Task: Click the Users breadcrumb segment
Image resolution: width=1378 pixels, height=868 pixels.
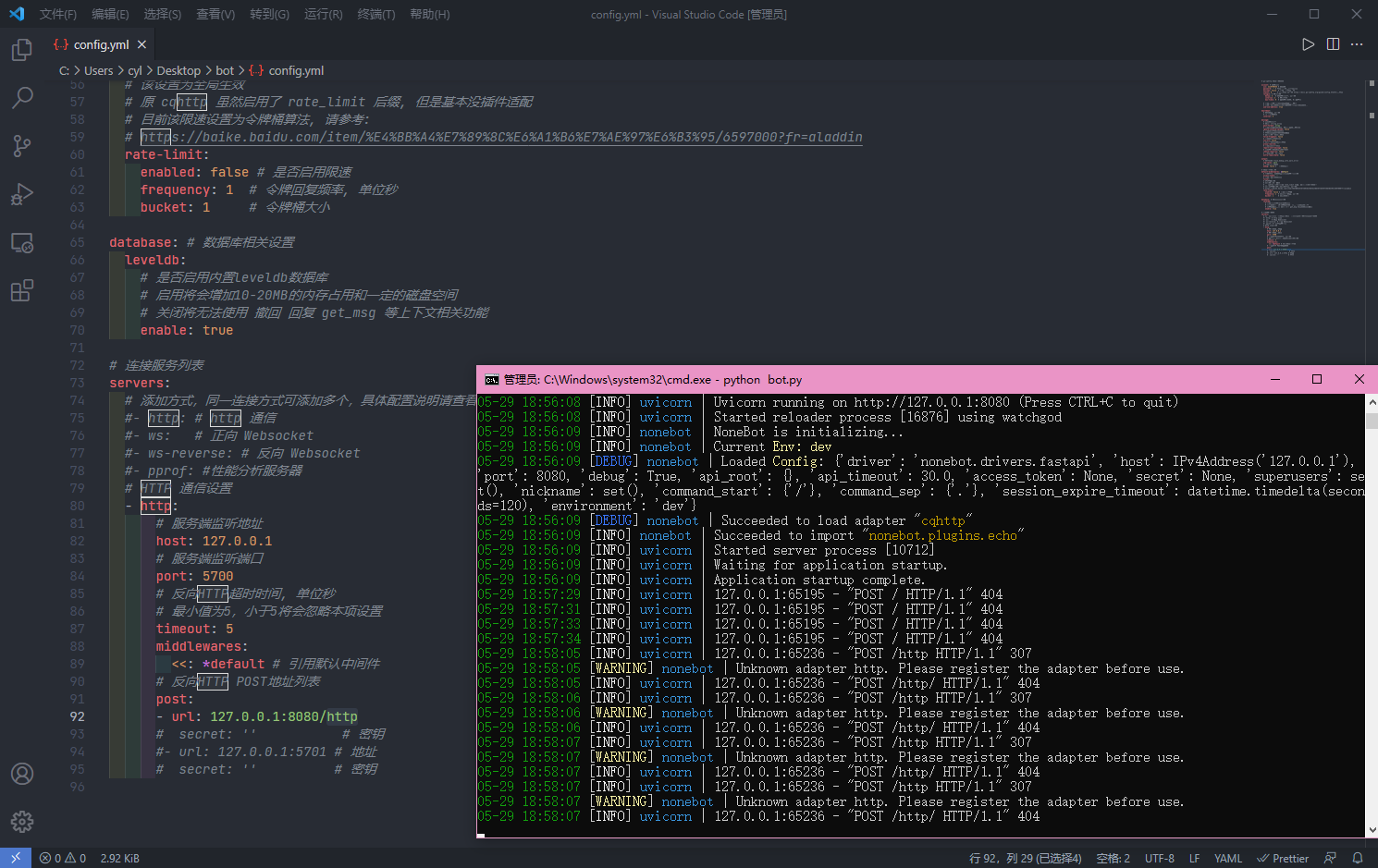Action: pos(99,70)
